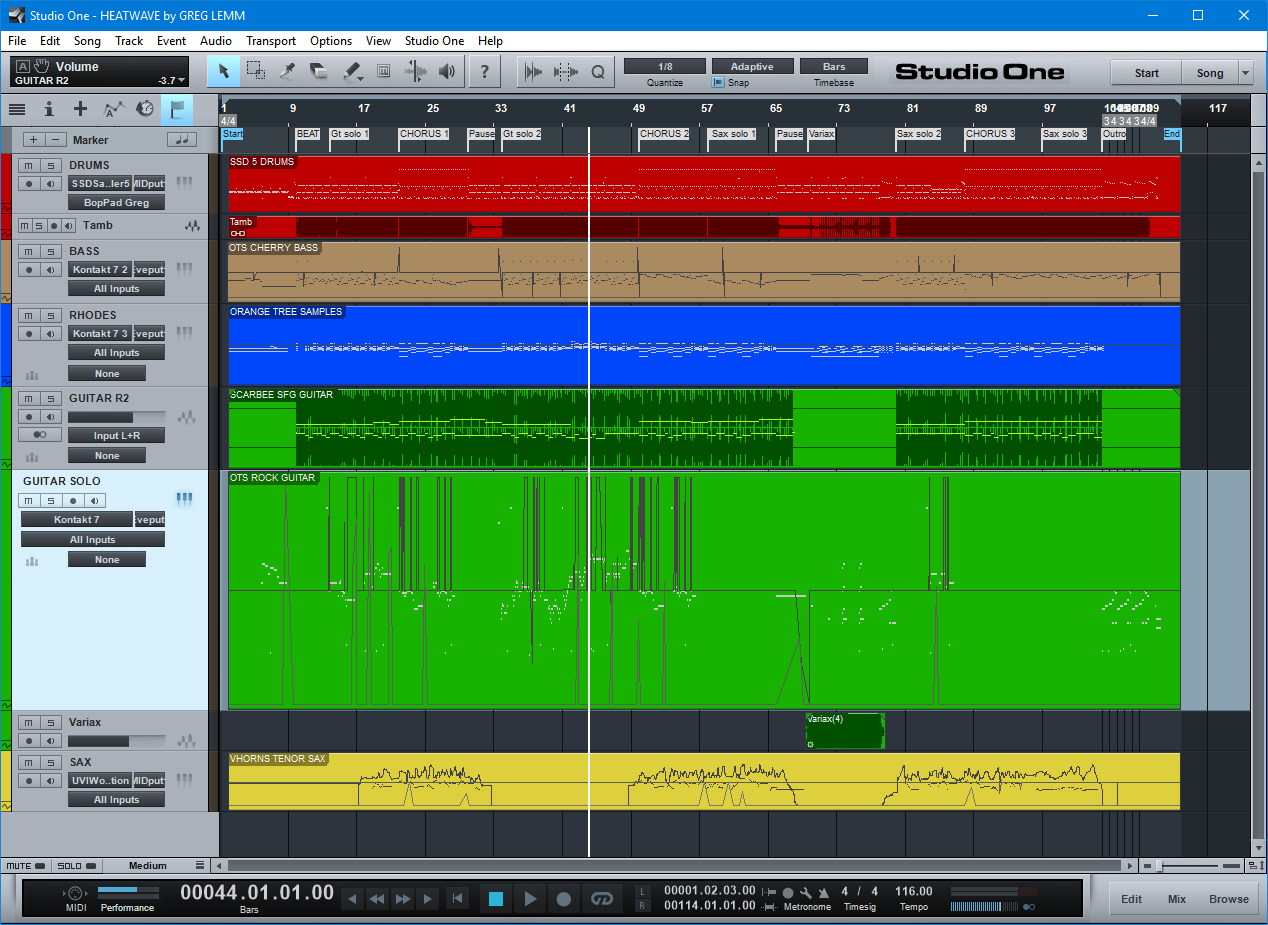The width and height of the screenshot is (1268, 925).
Task: Solo the SAX track
Action: (x=50, y=762)
